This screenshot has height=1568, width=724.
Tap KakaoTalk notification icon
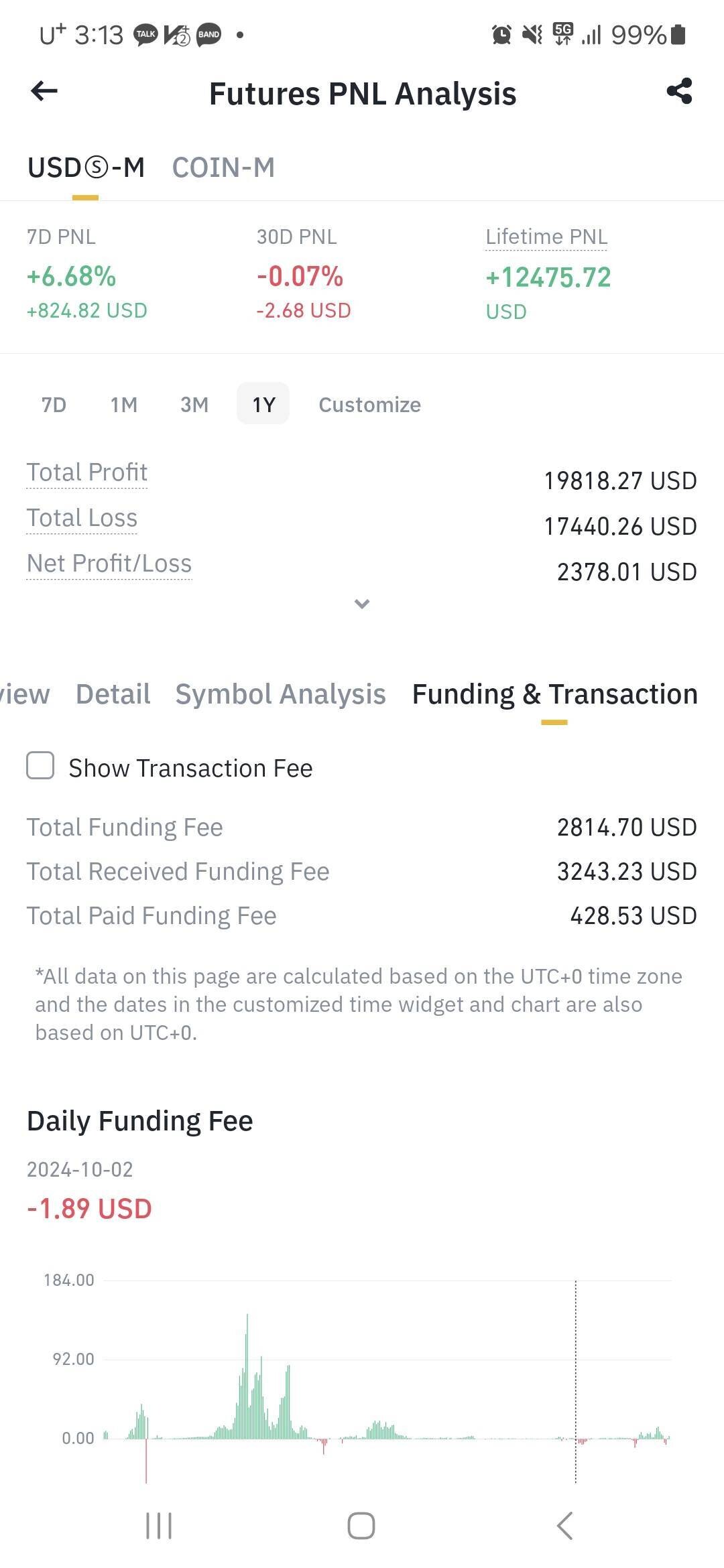[145, 34]
